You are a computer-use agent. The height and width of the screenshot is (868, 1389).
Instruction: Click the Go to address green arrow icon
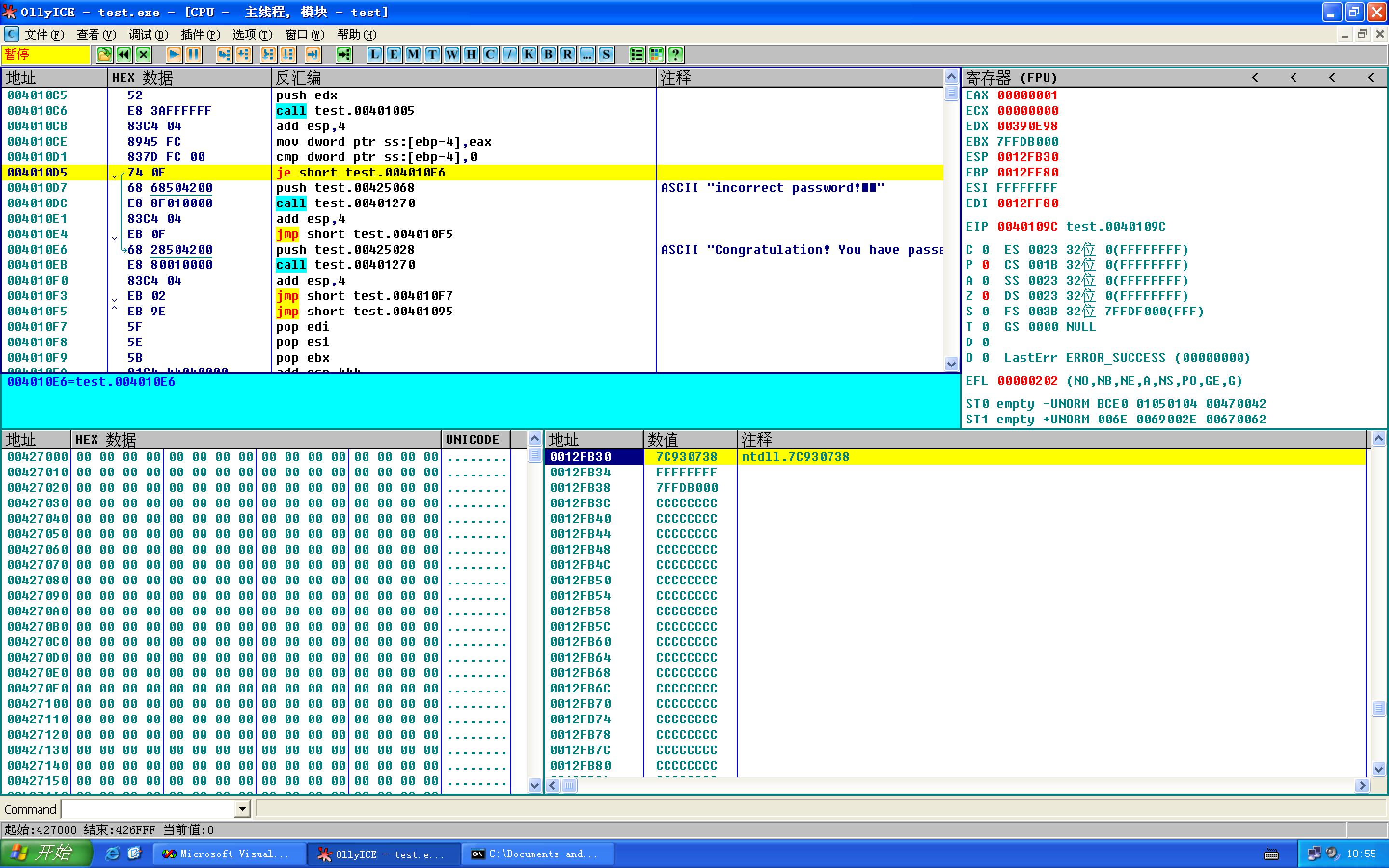(344, 54)
